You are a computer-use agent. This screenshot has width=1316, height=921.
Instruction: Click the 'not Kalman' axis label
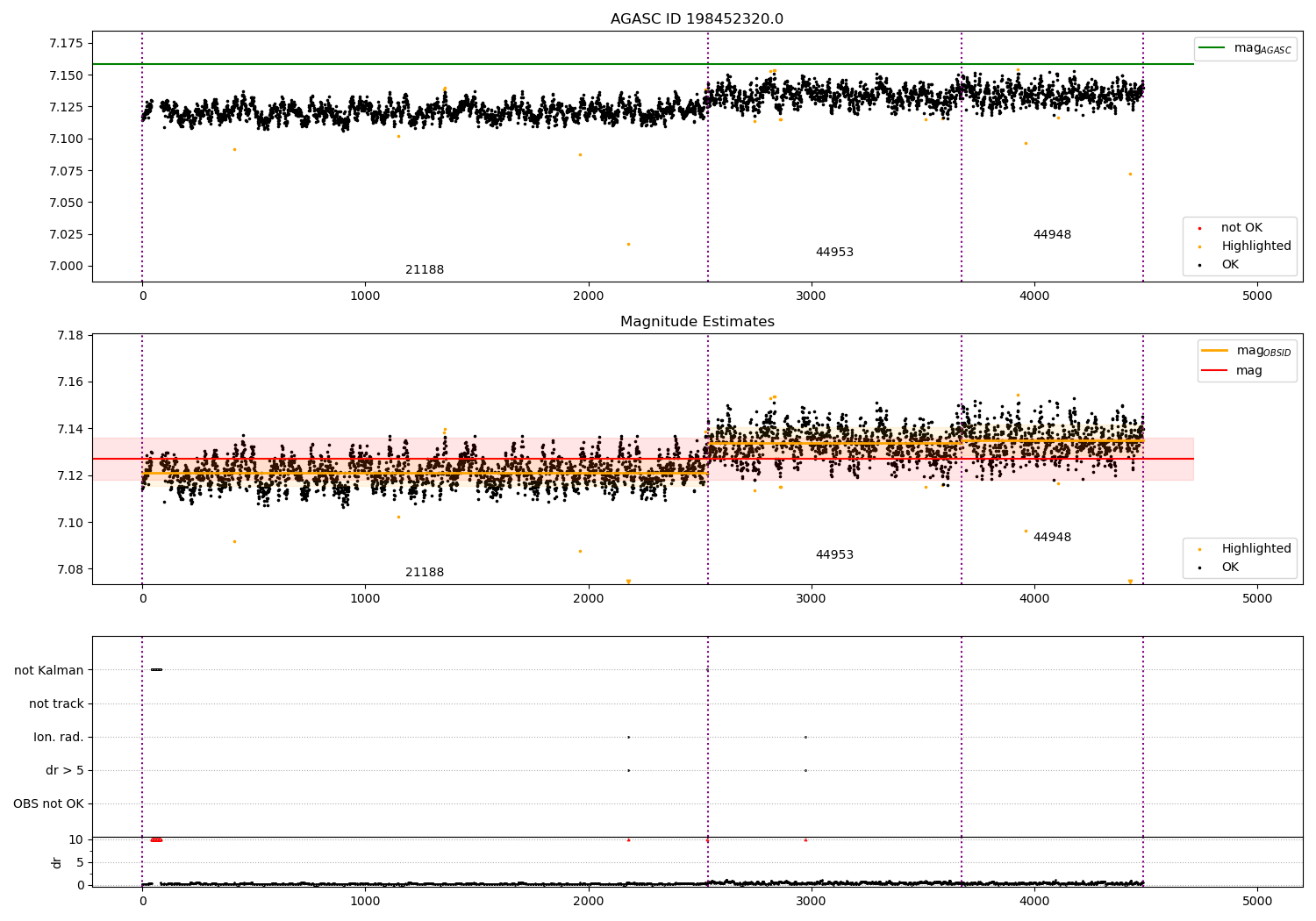coord(49,671)
